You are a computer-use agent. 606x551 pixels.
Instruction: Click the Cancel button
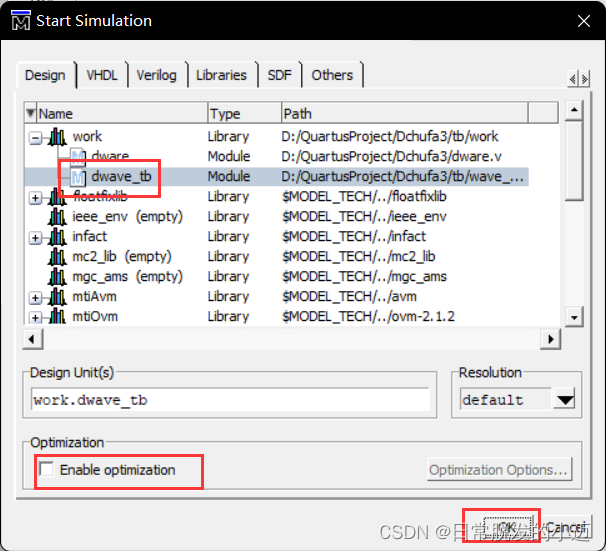(565, 526)
